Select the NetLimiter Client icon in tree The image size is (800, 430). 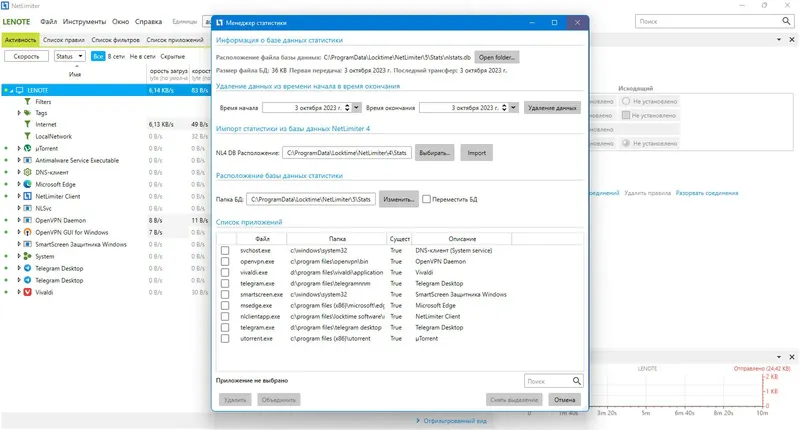point(28,196)
